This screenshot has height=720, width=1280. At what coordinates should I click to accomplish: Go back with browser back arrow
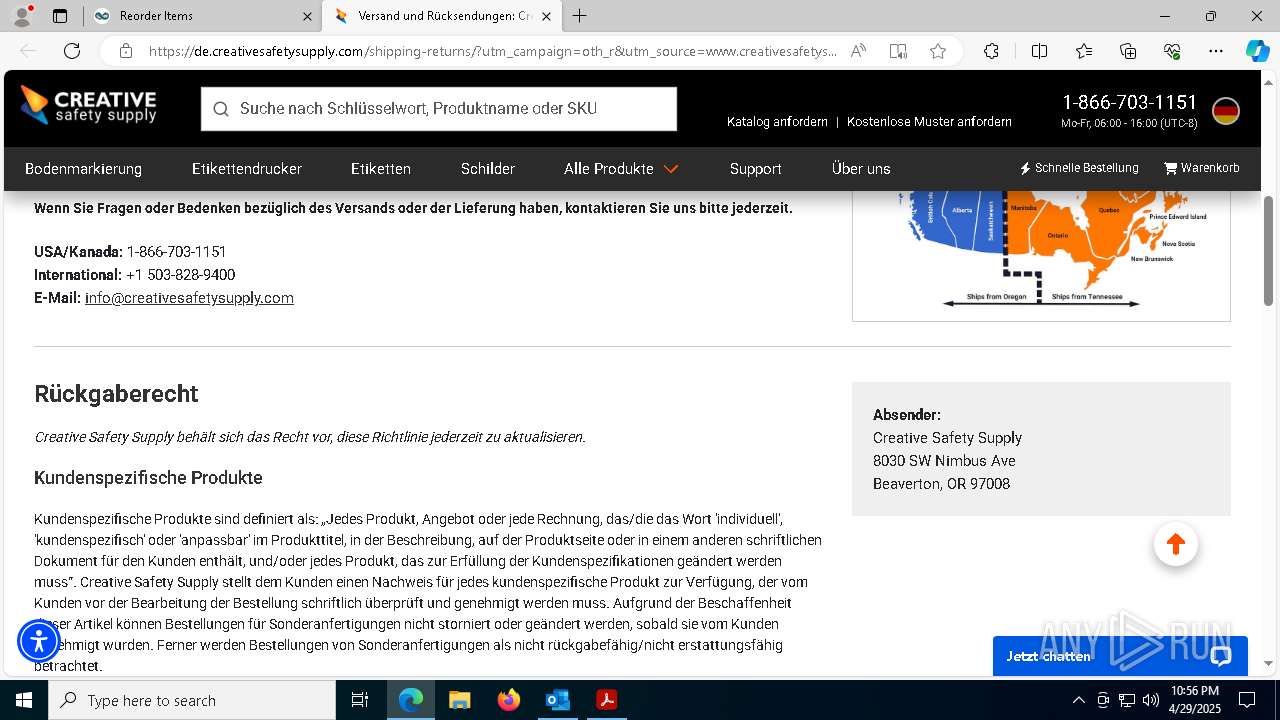28,51
